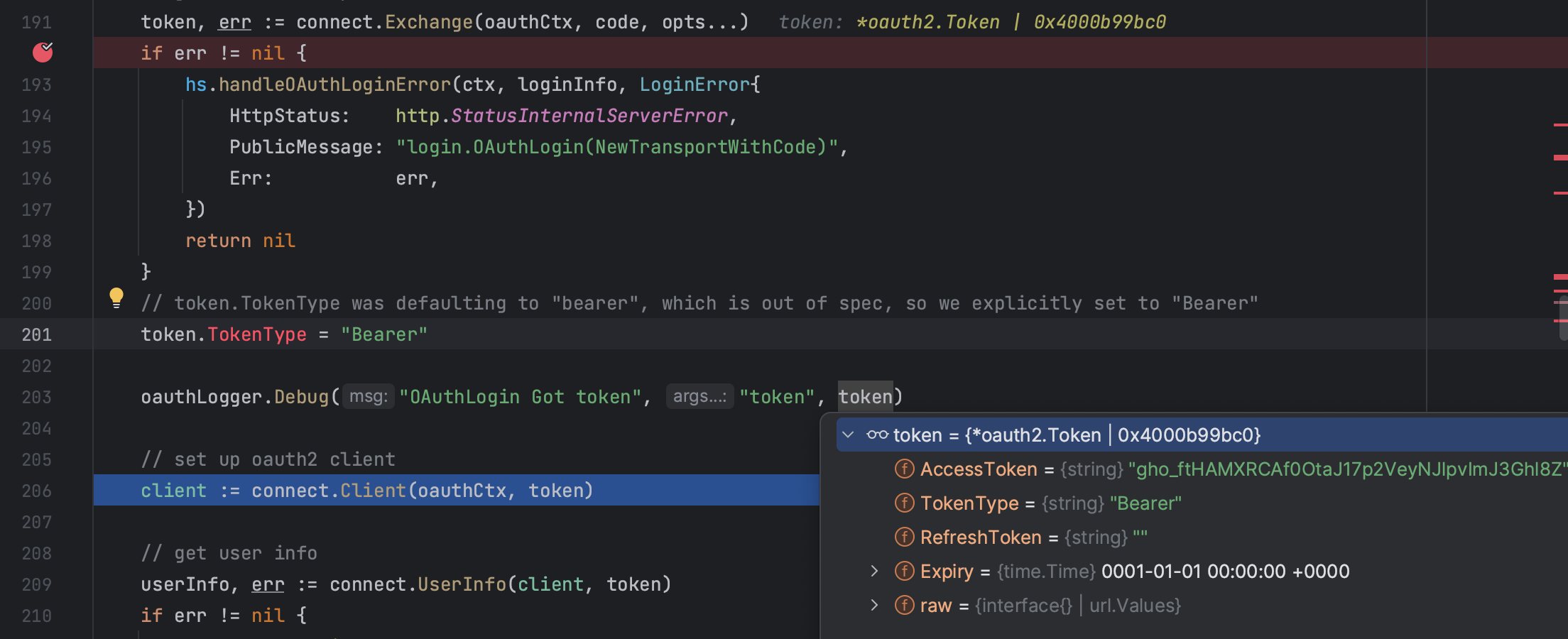
Task: Click the field icon beside raw
Action: [x=904, y=605]
